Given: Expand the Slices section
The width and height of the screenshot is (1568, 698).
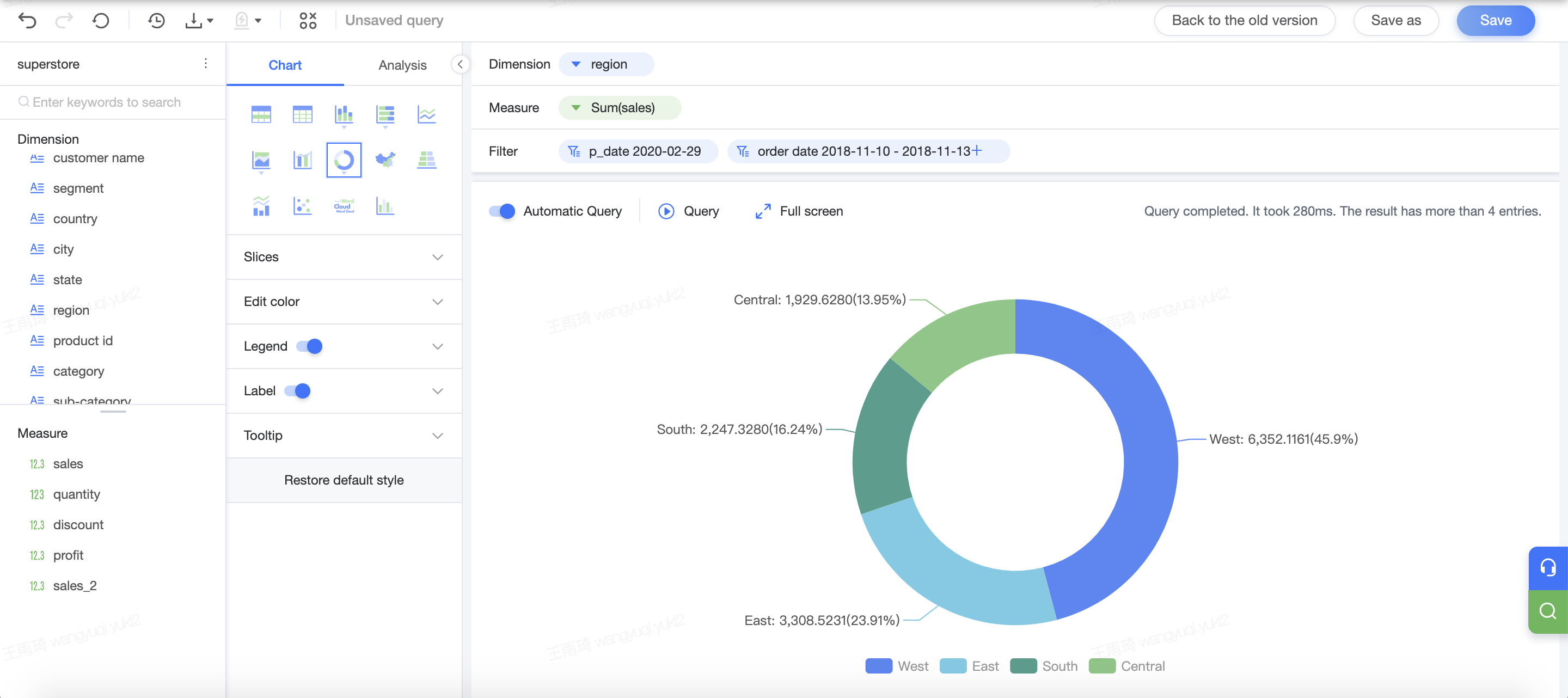Looking at the screenshot, I should tap(344, 257).
